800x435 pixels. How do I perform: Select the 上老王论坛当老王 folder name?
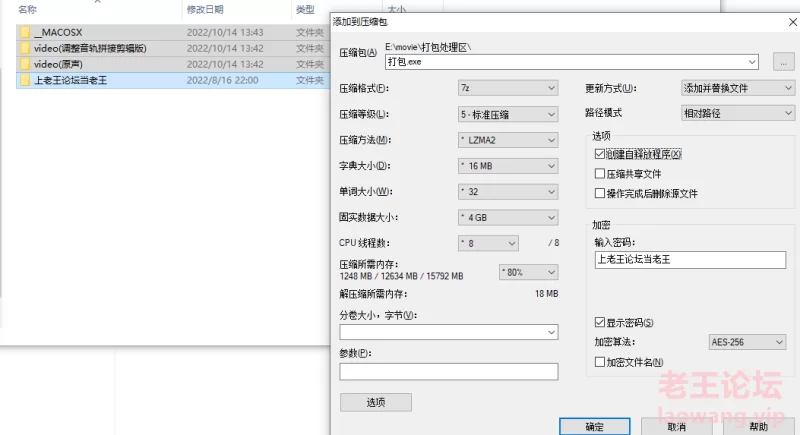[70, 80]
